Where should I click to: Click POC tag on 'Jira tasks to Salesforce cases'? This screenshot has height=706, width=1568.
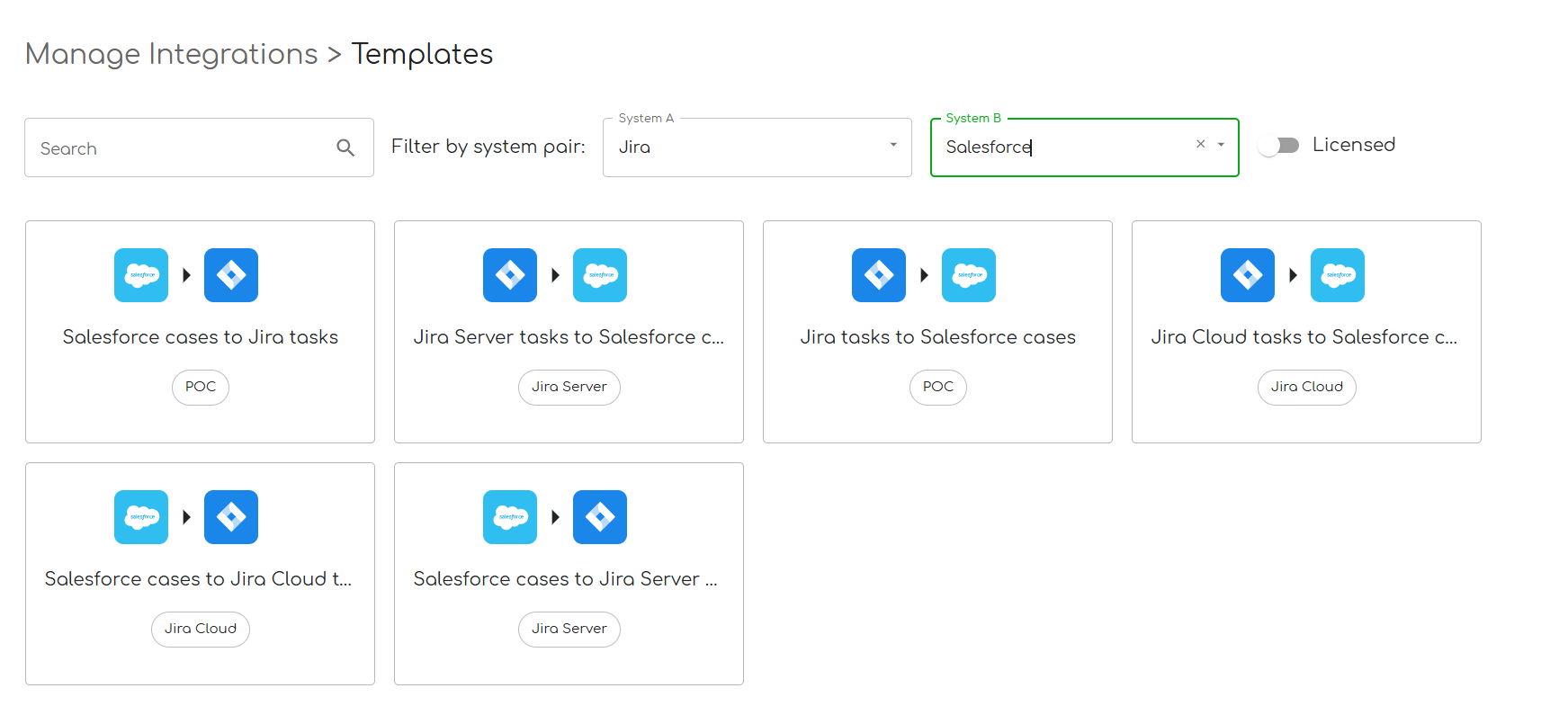pos(938,388)
